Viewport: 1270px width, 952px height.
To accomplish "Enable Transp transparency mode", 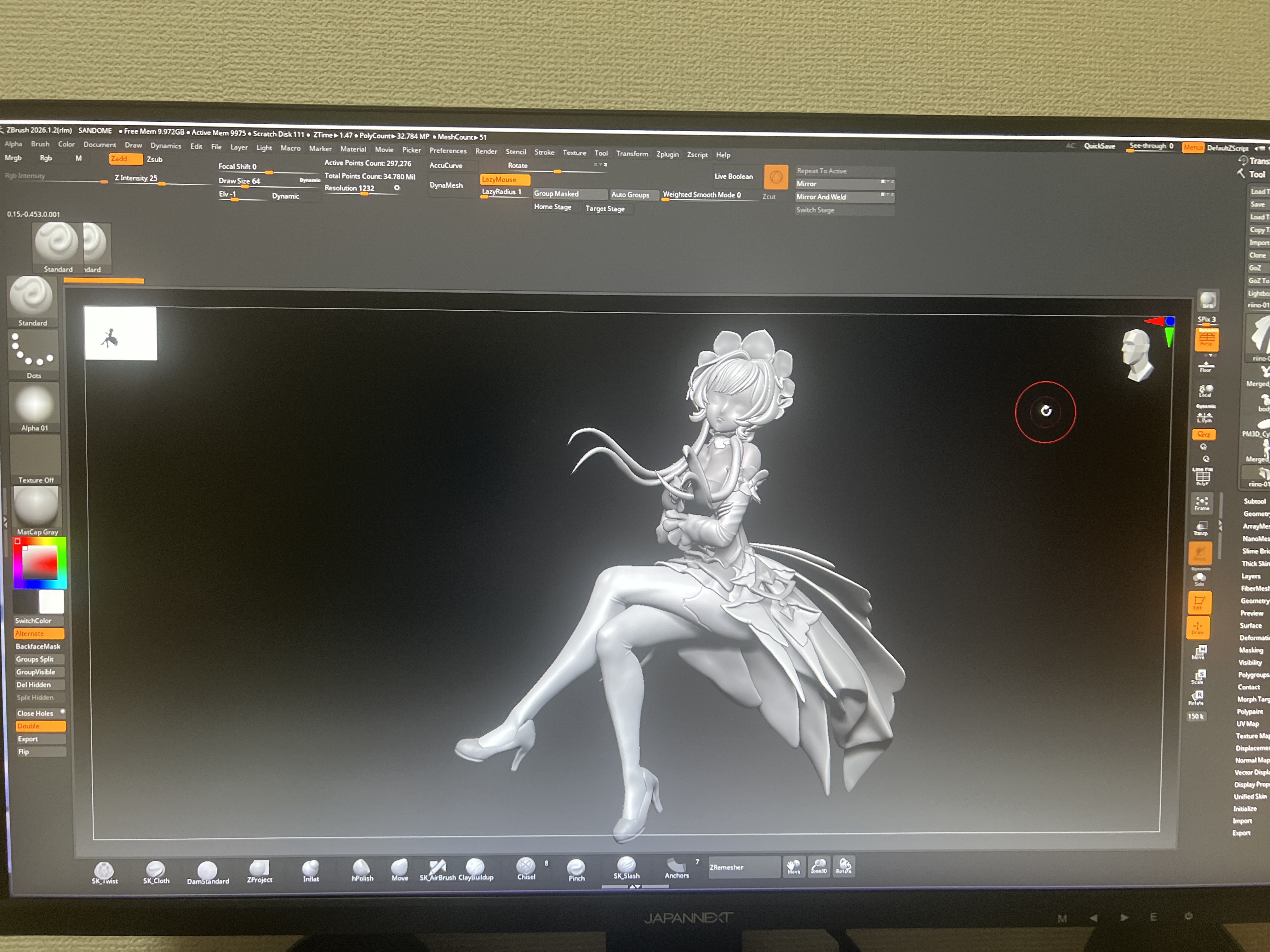I will click(x=1201, y=529).
